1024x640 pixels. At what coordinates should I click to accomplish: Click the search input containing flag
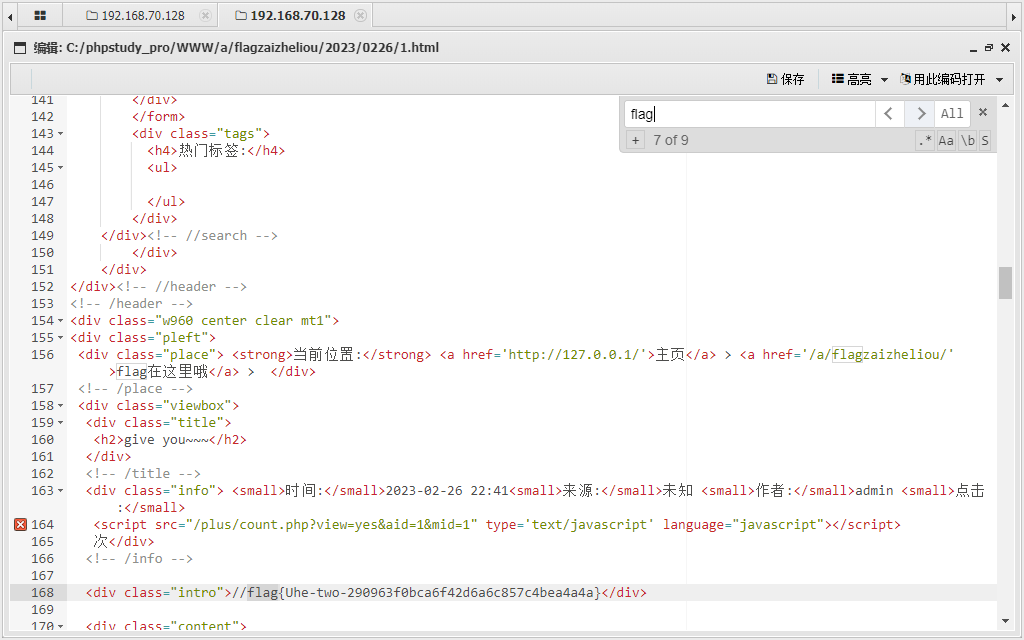coord(750,114)
